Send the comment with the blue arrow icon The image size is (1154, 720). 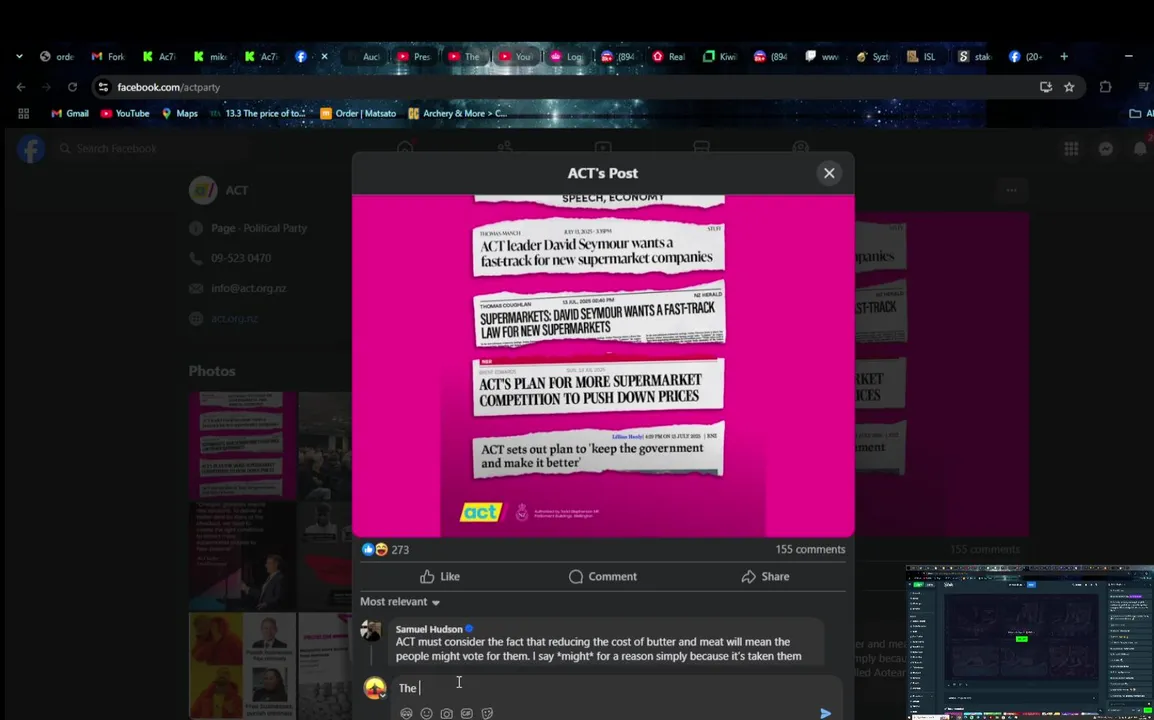point(826,713)
